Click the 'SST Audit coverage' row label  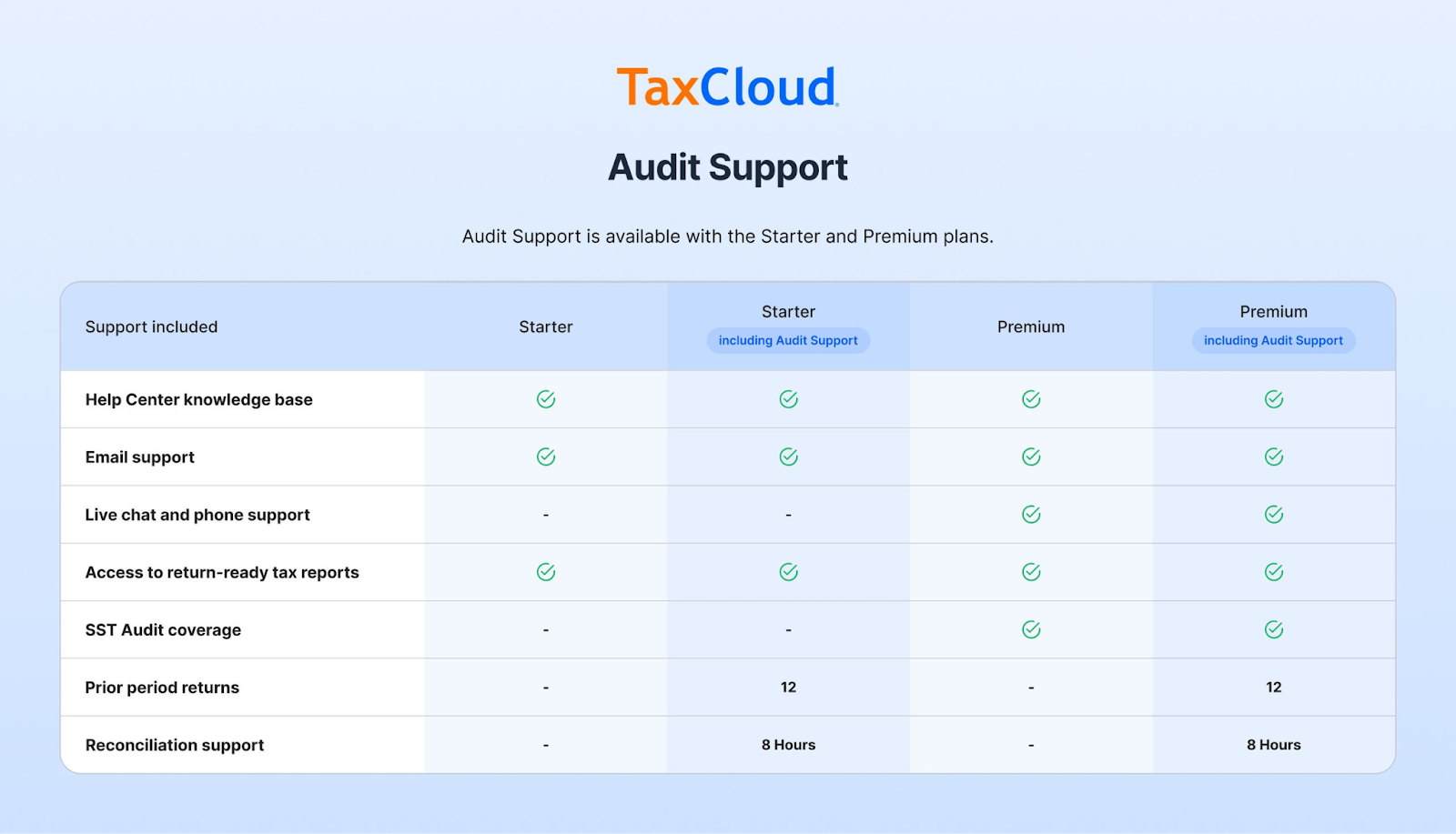[163, 630]
